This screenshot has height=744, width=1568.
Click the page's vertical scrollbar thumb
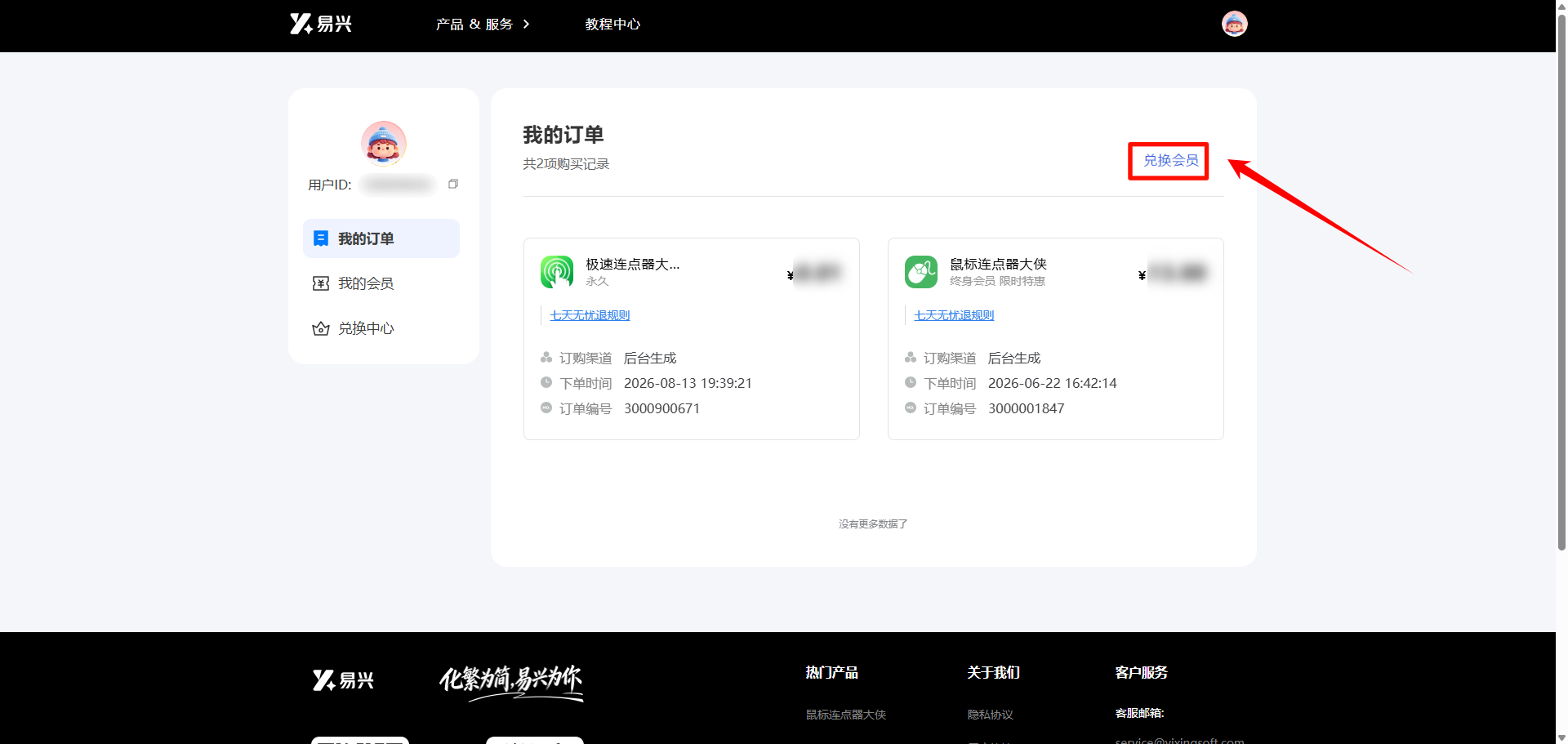click(1561, 282)
